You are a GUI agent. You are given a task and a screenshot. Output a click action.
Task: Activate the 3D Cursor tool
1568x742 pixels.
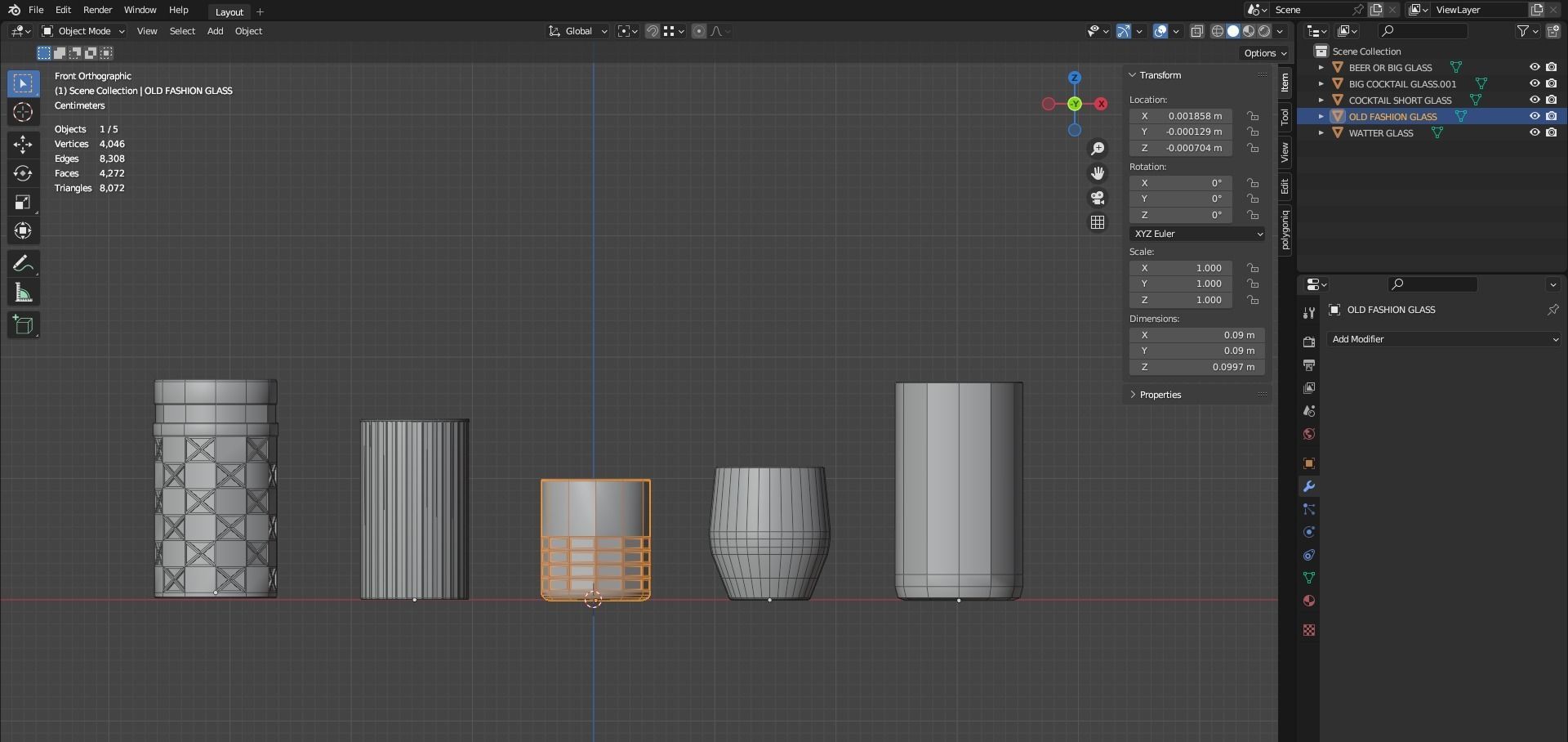(x=23, y=112)
